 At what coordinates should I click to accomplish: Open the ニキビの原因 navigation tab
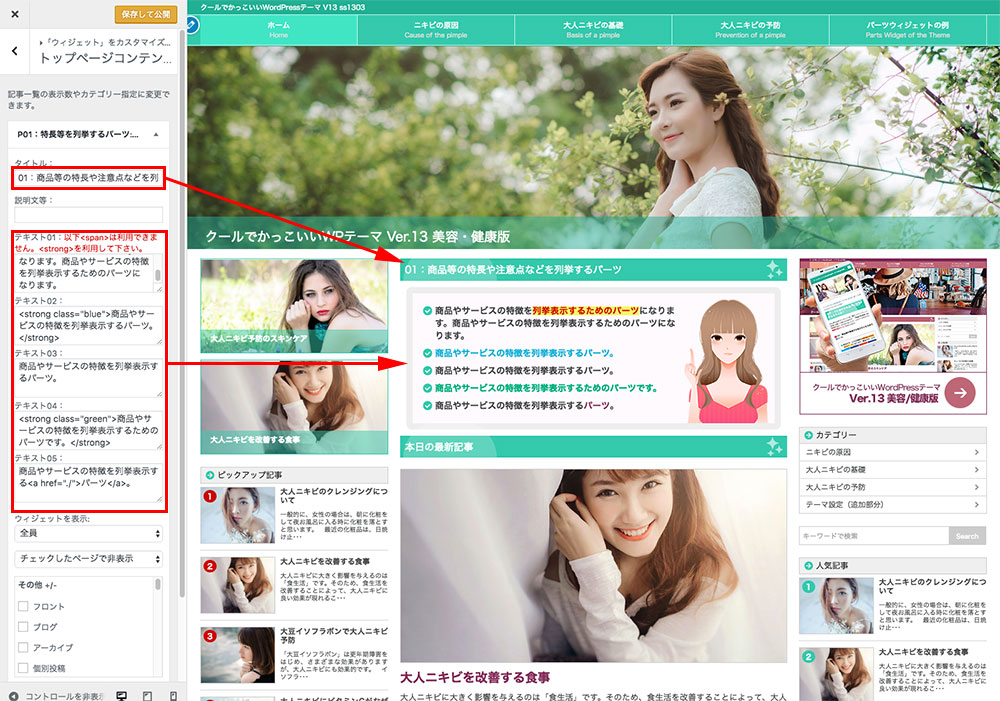click(x=438, y=29)
